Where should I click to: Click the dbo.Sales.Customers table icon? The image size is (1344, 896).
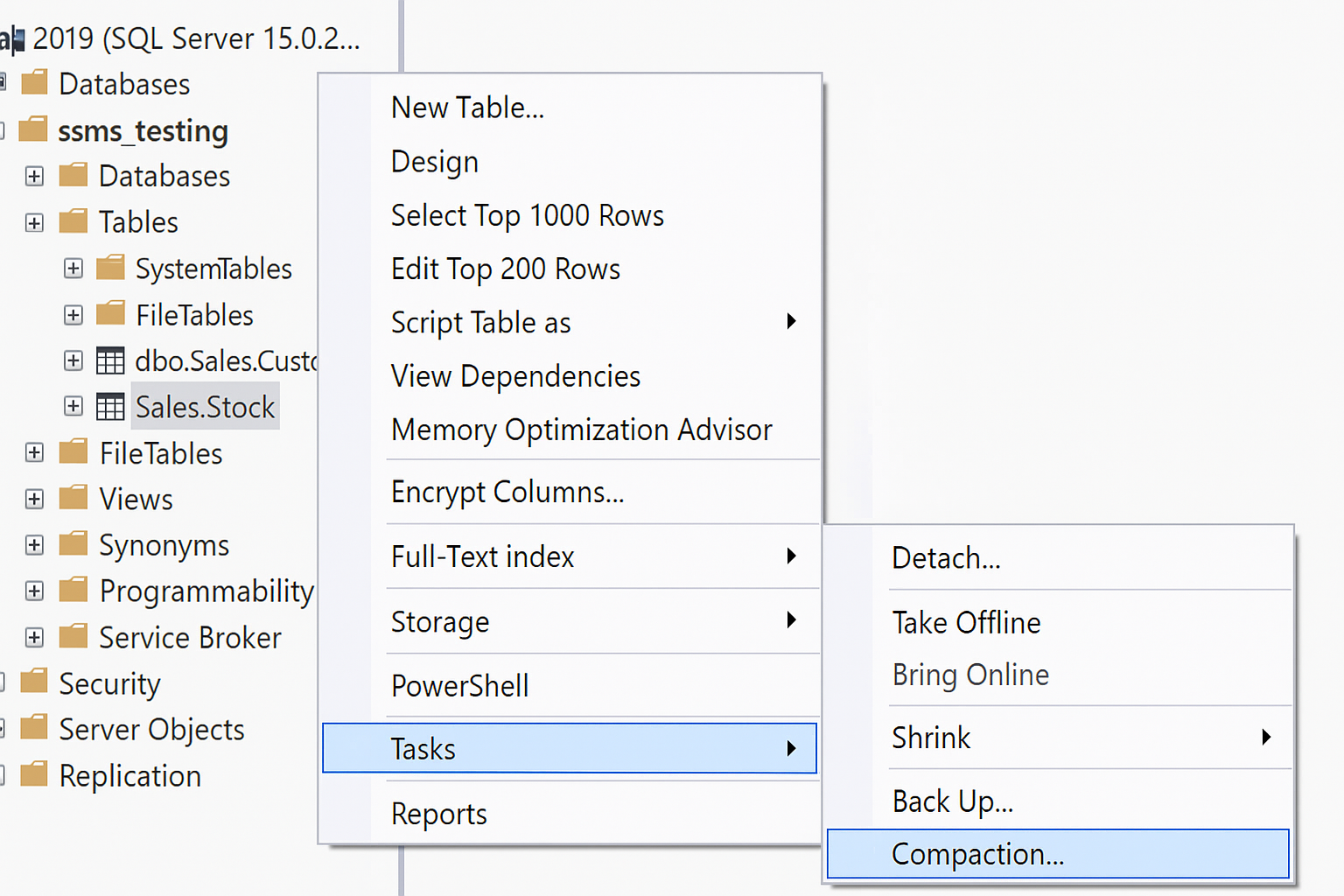110,360
